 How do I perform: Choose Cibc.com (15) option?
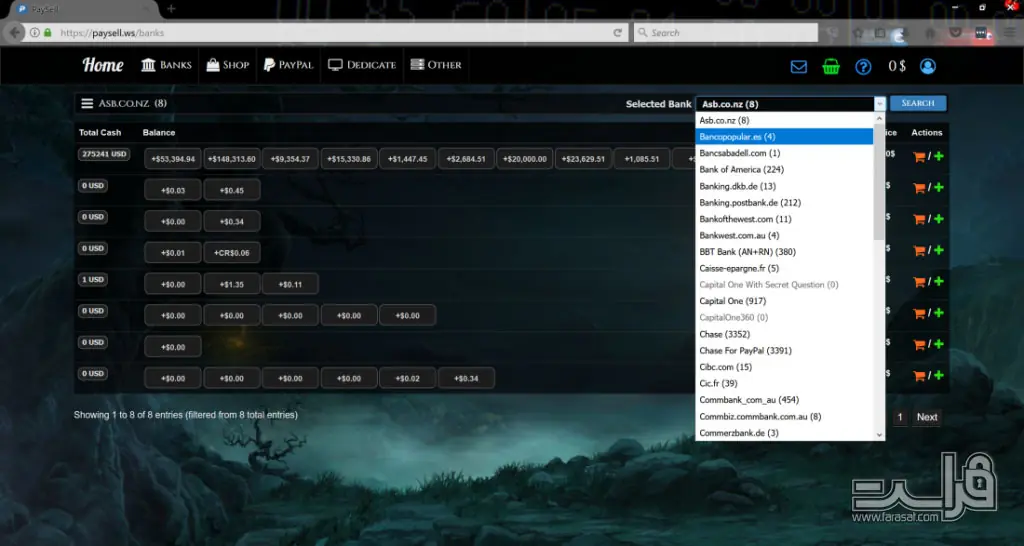click(784, 367)
